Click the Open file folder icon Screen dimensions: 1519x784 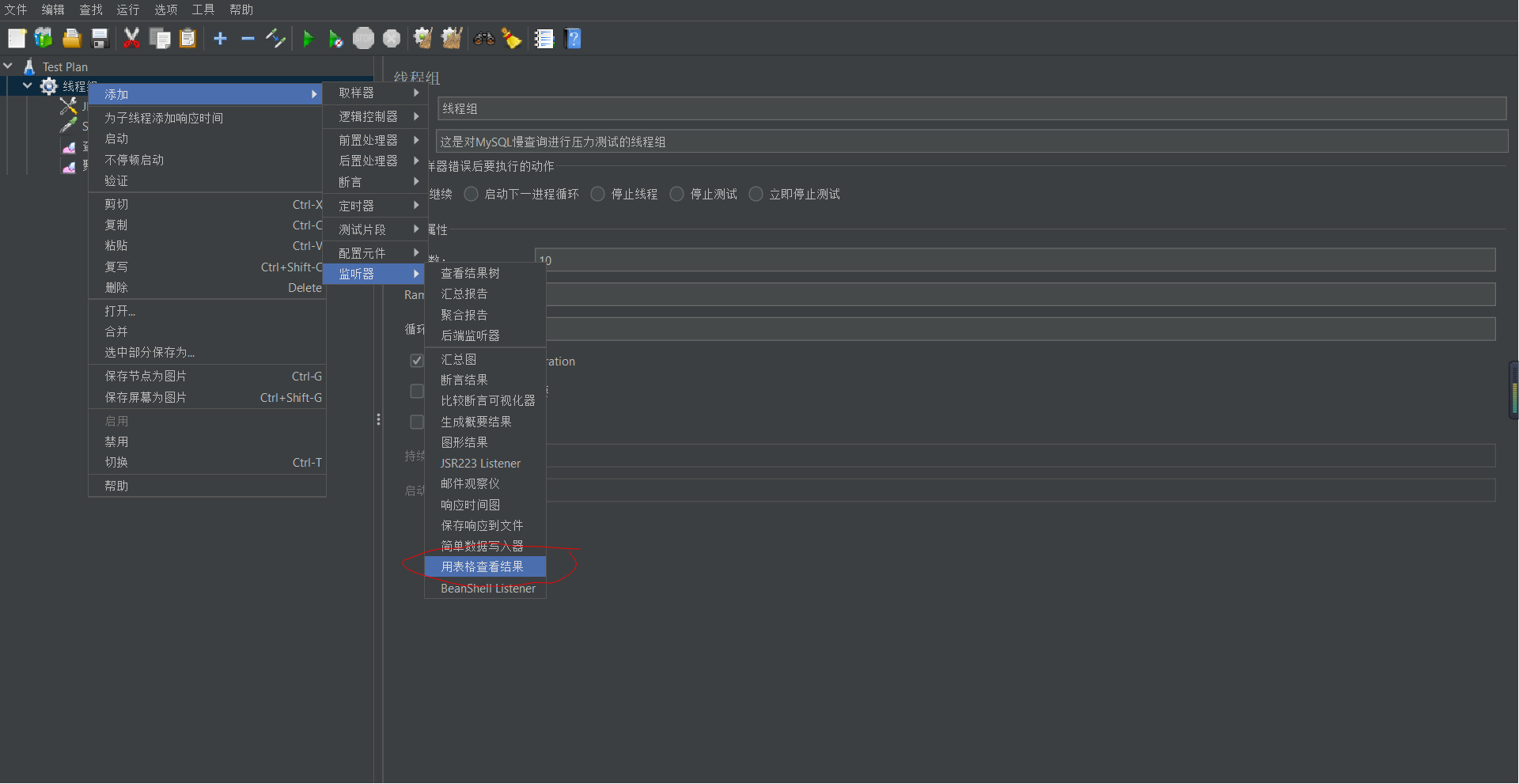point(72,38)
